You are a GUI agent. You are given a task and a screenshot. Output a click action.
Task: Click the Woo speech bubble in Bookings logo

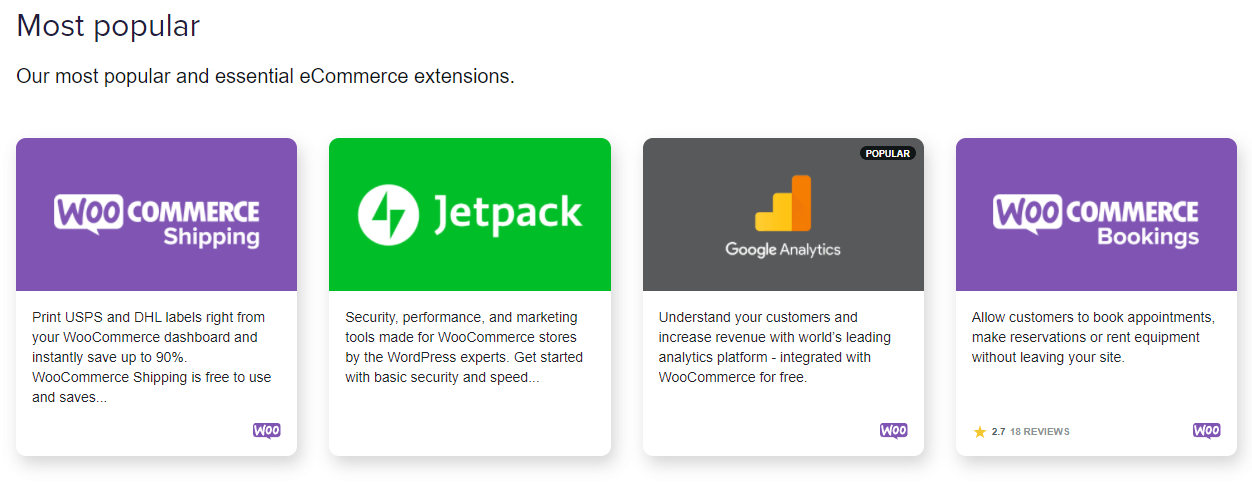point(1030,215)
